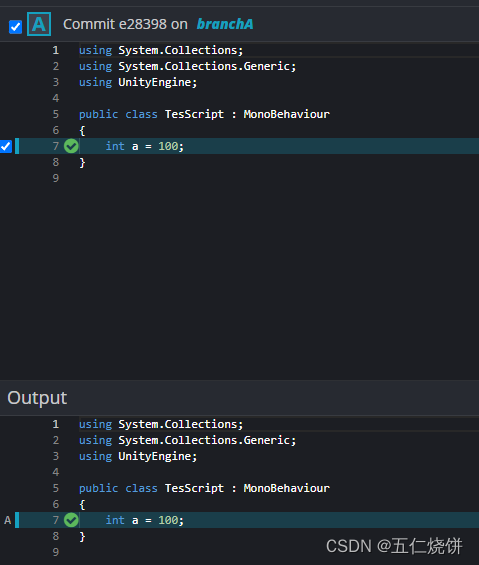Click 'using System.Collections;' in commit pane
The height and width of the screenshot is (565, 479).
click(161, 50)
